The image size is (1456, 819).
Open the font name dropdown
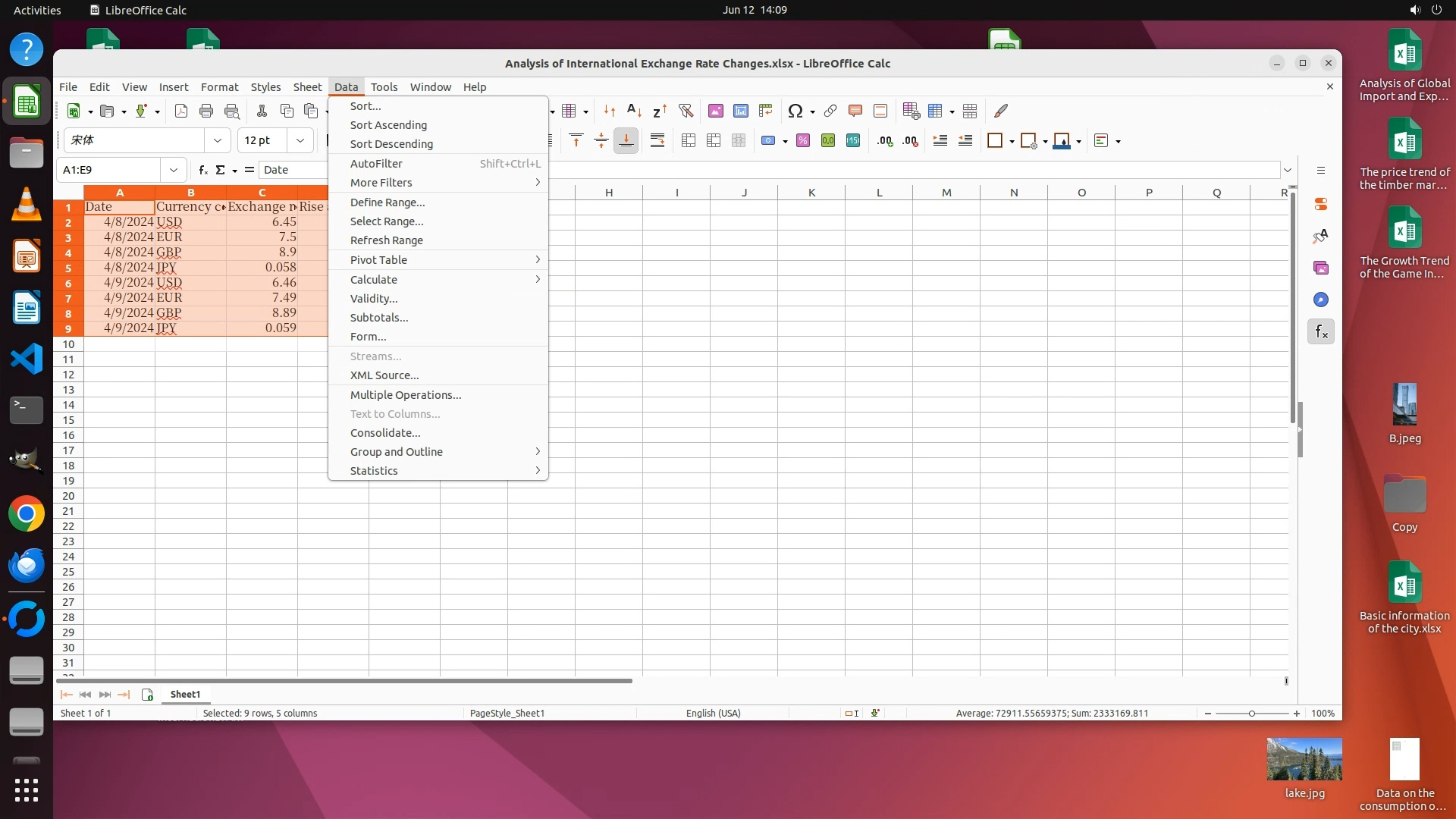217,140
